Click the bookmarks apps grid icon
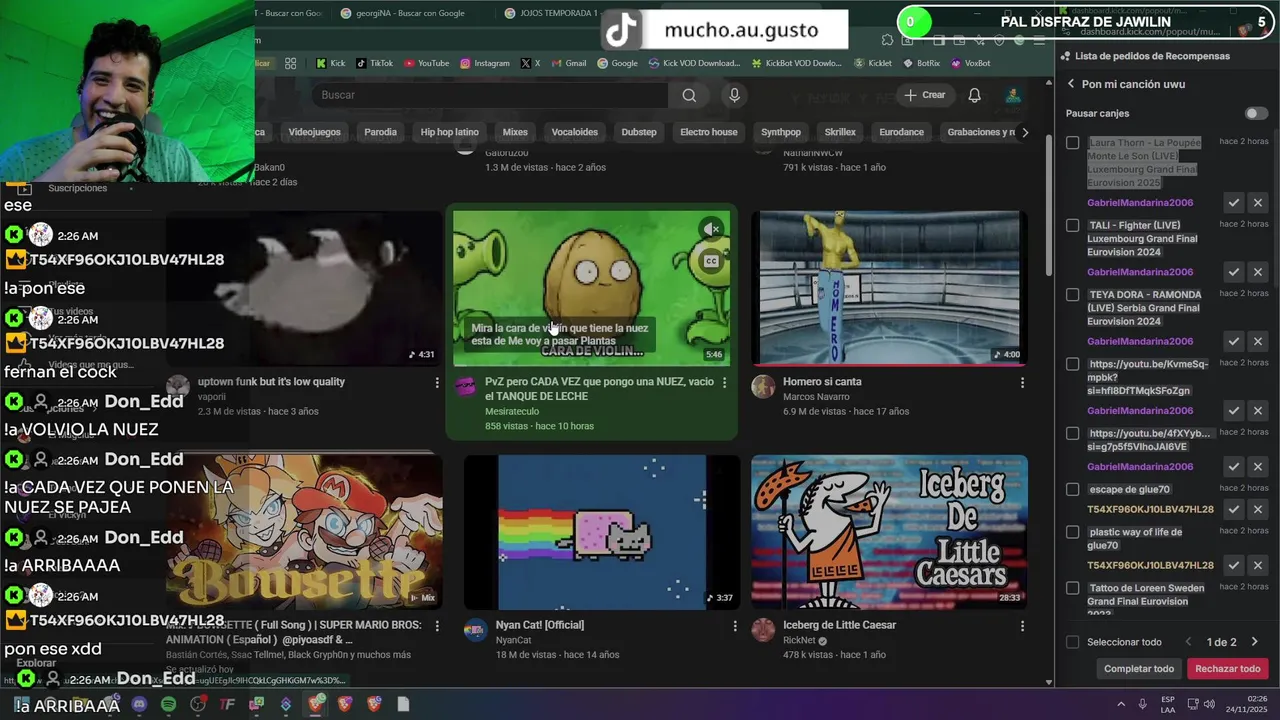Image resolution: width=1280 pixels, height=720 pixels. (290, 63)
